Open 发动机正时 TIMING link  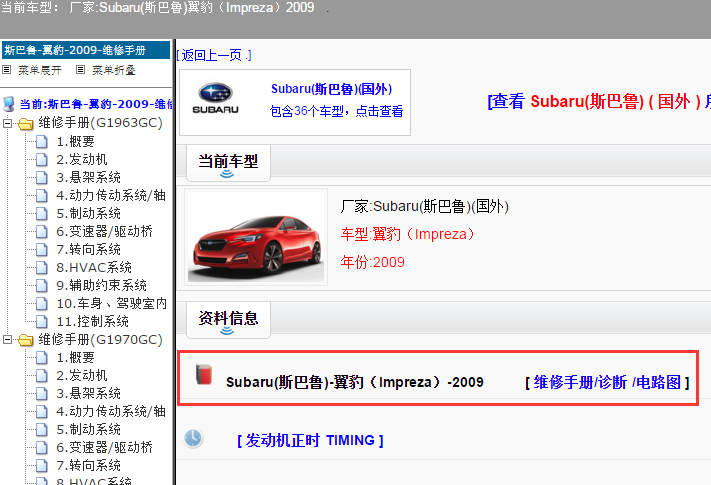[310, 440]
